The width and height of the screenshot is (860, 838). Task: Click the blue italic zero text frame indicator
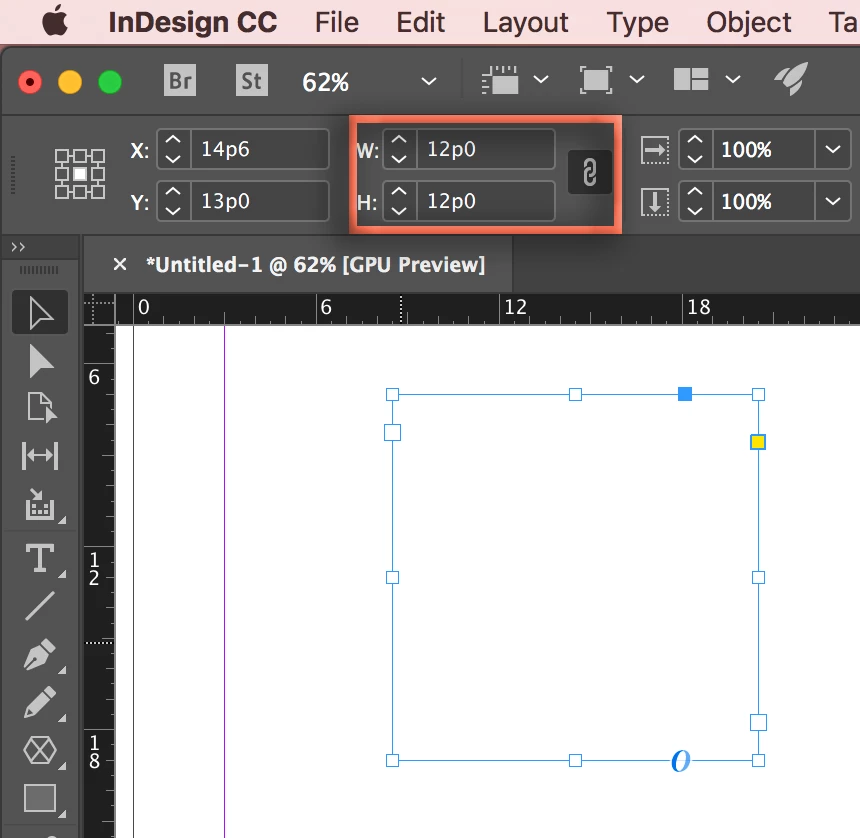click(x=681, y=761)
